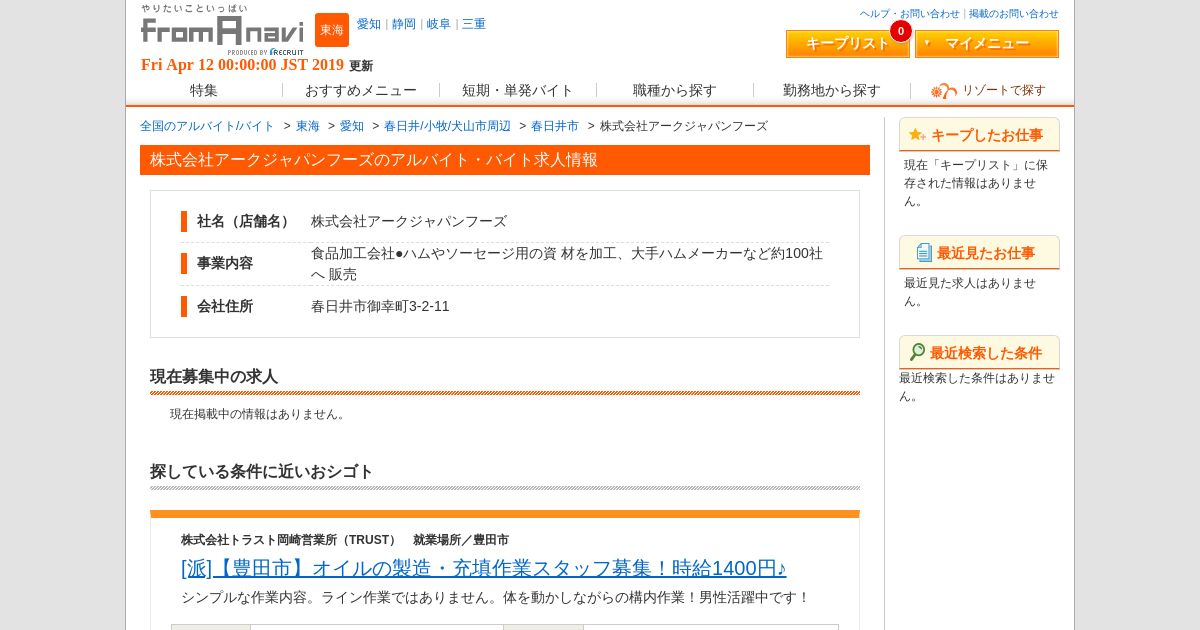Go to 東海 breadcrumb link
The width and height of the screenshot is (1200, 630).
[x=308, y=126]
